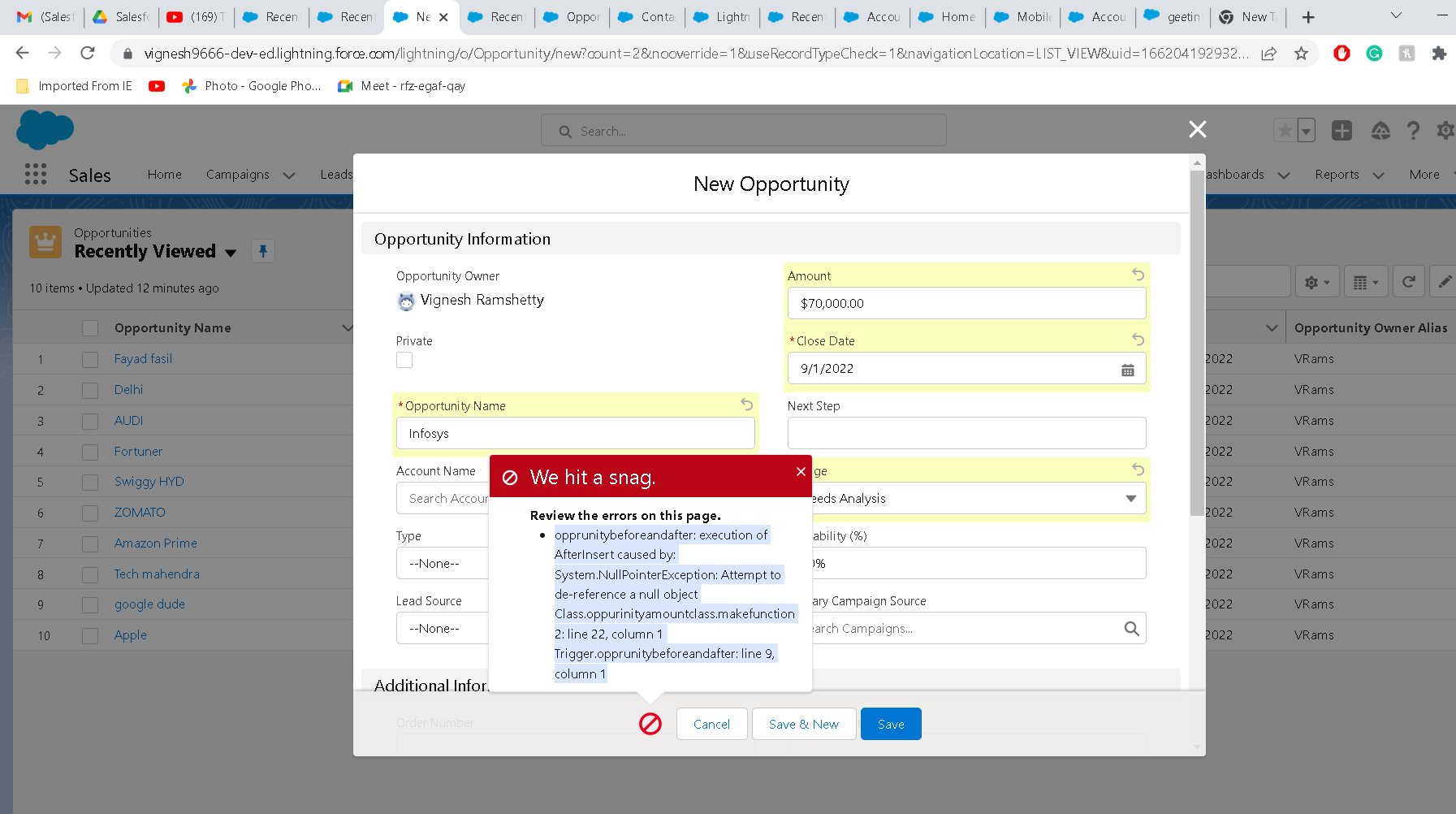Check the select-all rows header checkbox

click(x=90, y=328)
